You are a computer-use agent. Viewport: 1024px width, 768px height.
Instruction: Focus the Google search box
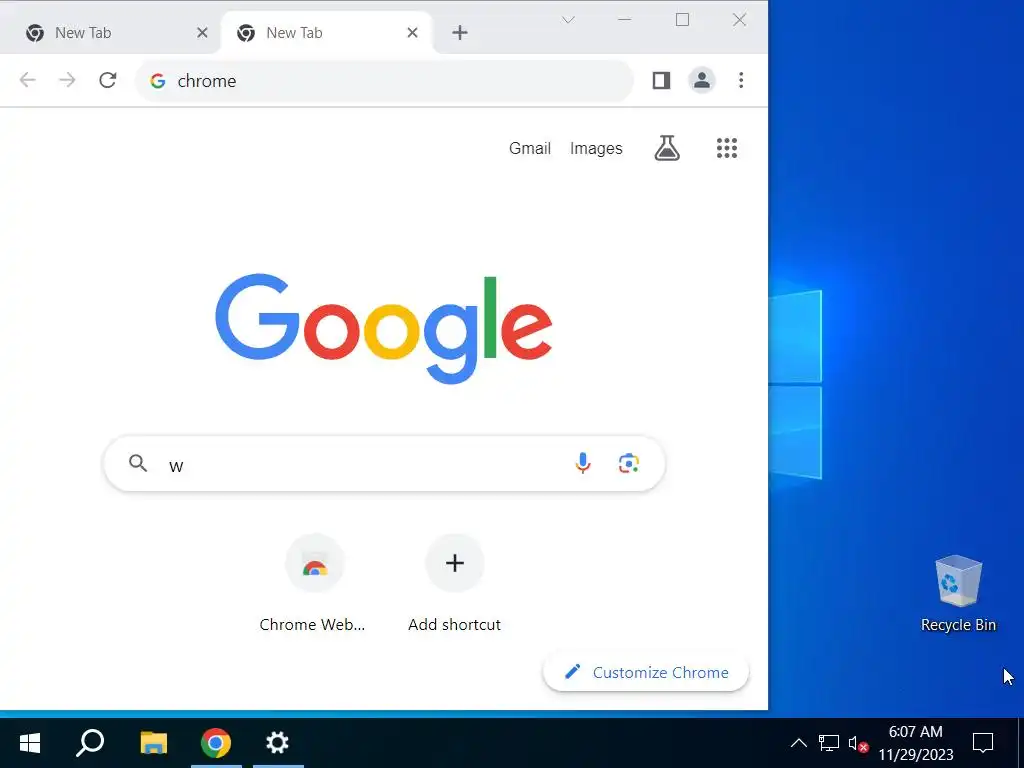point(384,464)
